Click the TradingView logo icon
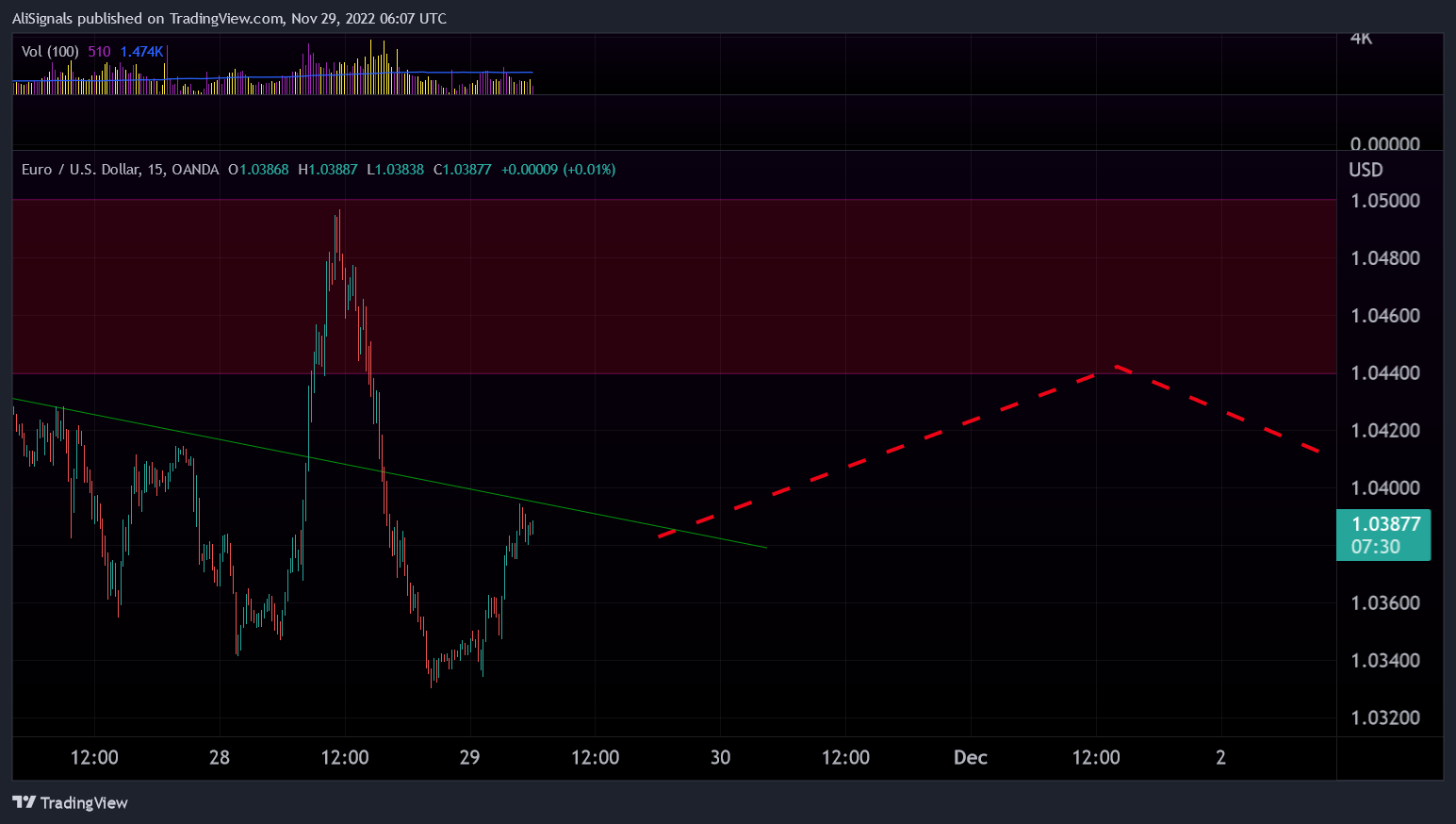This screenshot has height=824, width=1456. (x=25, y=802)
